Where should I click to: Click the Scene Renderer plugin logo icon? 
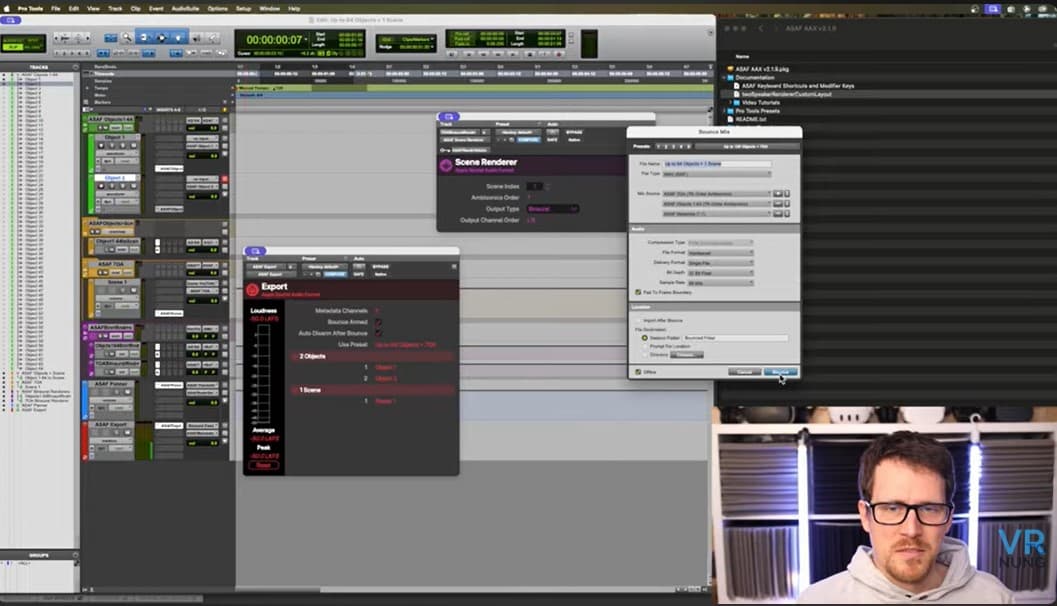pos(446,165)
